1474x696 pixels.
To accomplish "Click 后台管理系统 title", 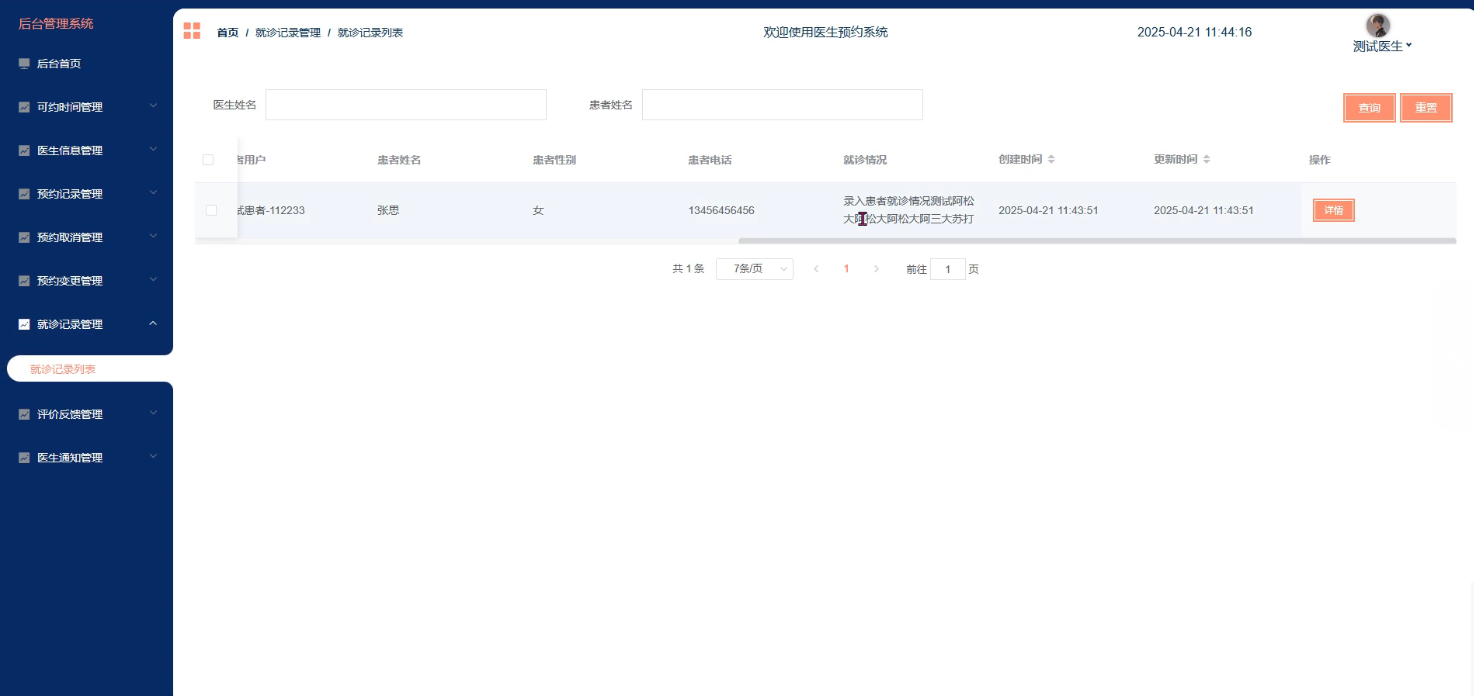I will coord(56,23).
